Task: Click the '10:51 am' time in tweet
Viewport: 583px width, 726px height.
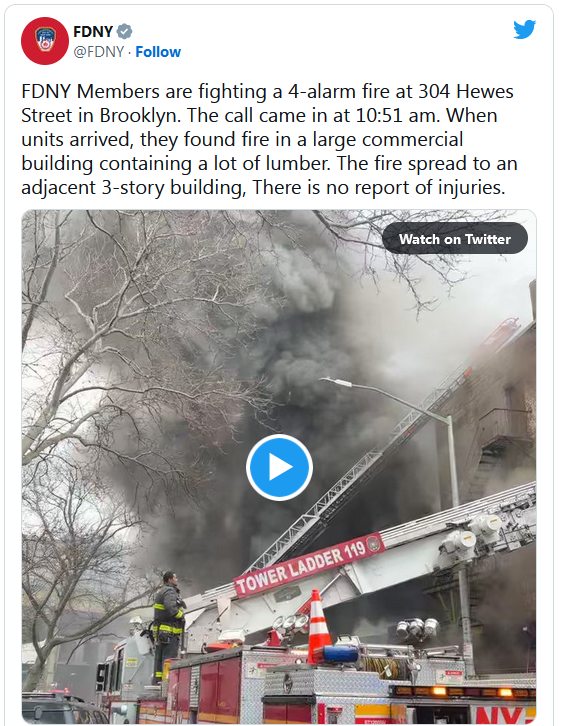Action: (x=397, y=115)
